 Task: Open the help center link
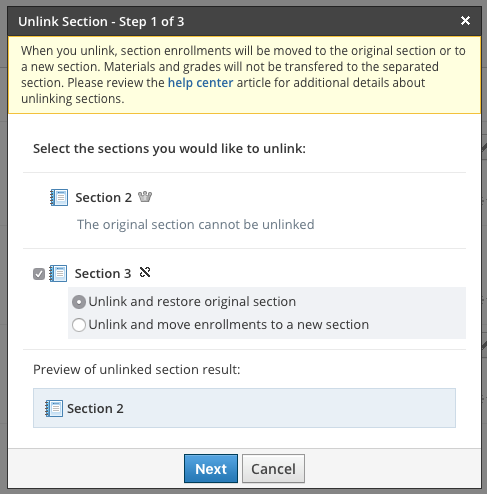click(200, 83)
